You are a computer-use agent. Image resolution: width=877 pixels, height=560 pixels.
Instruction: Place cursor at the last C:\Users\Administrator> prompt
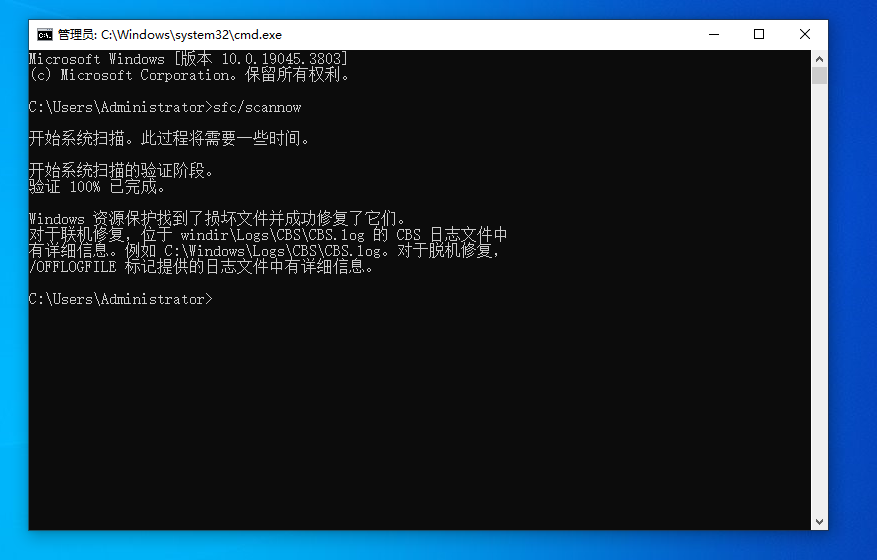[121, 299]
